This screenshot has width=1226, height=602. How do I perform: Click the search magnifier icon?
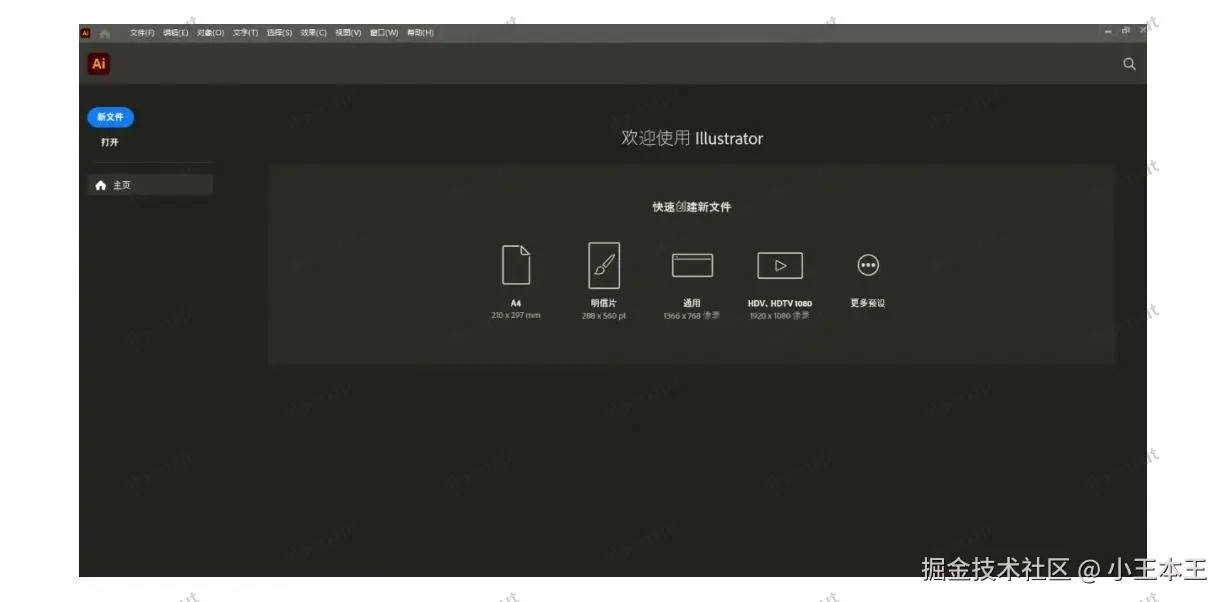coord(1129,63)
